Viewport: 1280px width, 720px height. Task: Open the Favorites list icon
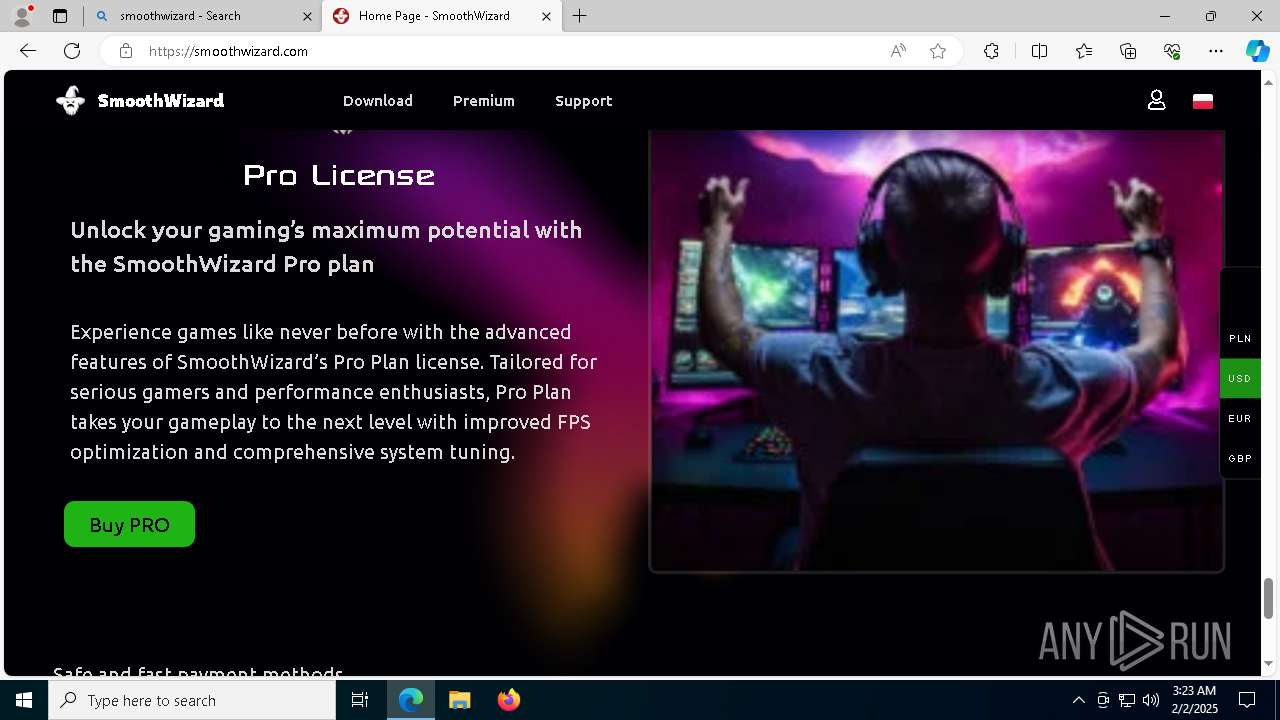point(1084,51)
